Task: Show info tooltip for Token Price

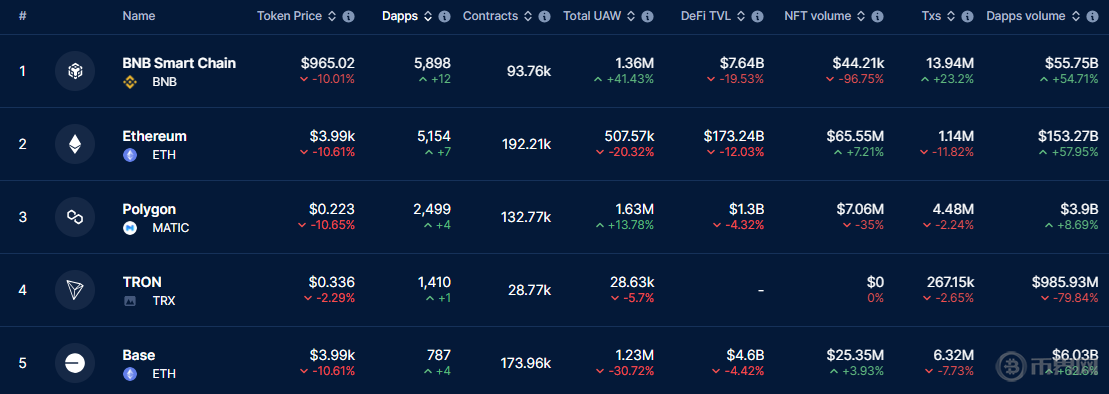Action: coord(349,16)
